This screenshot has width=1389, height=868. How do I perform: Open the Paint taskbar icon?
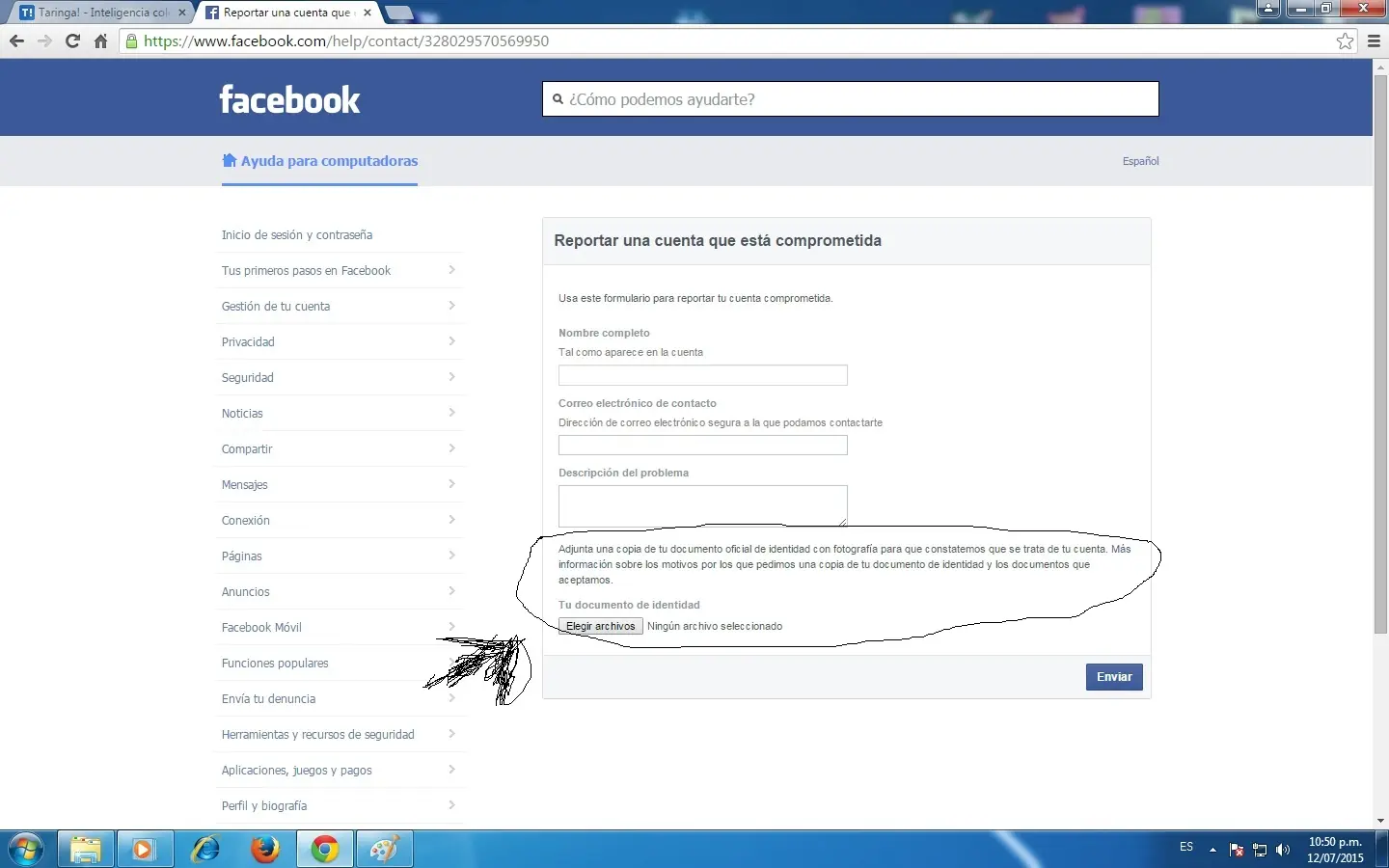385,850
